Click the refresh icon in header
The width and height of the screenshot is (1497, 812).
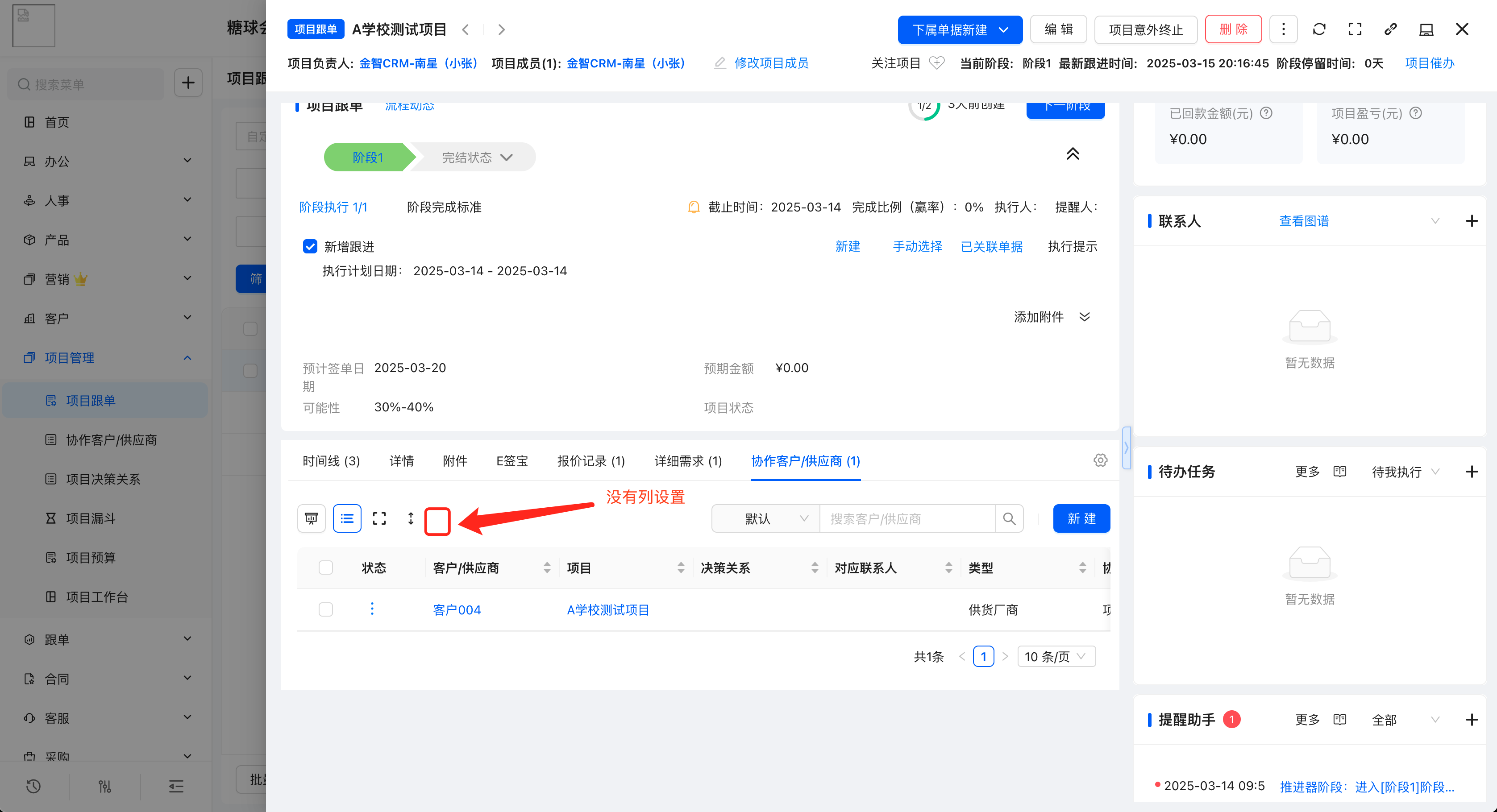[1318, 29]
